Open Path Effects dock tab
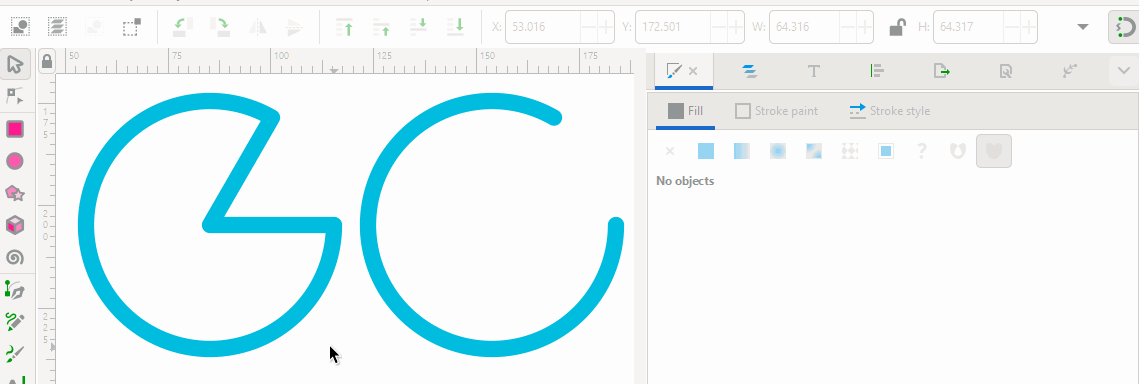The image size is (1139, 384). point(1069,71)
